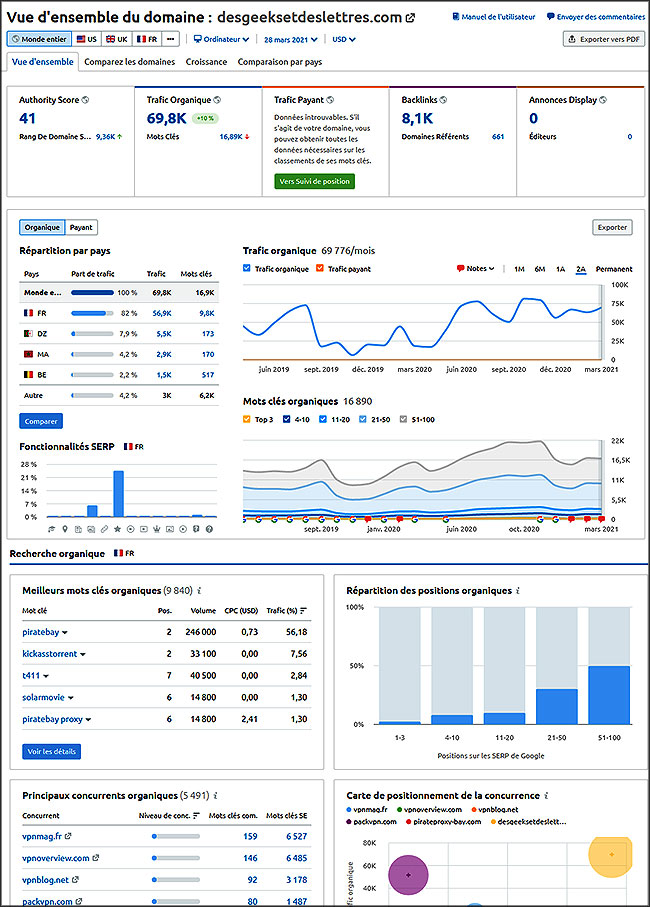Click the 51-100 positions blue bar
The image size is (650, 907).
[609, 695]
